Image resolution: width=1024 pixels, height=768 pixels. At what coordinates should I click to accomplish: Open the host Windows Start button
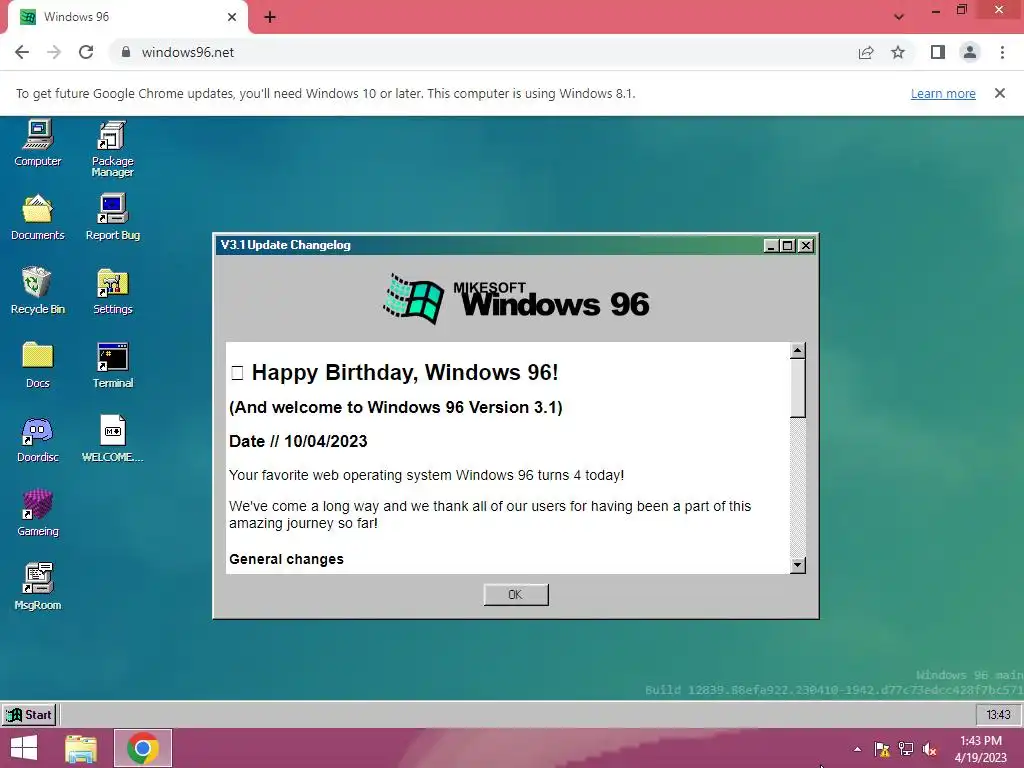[24, 748]
